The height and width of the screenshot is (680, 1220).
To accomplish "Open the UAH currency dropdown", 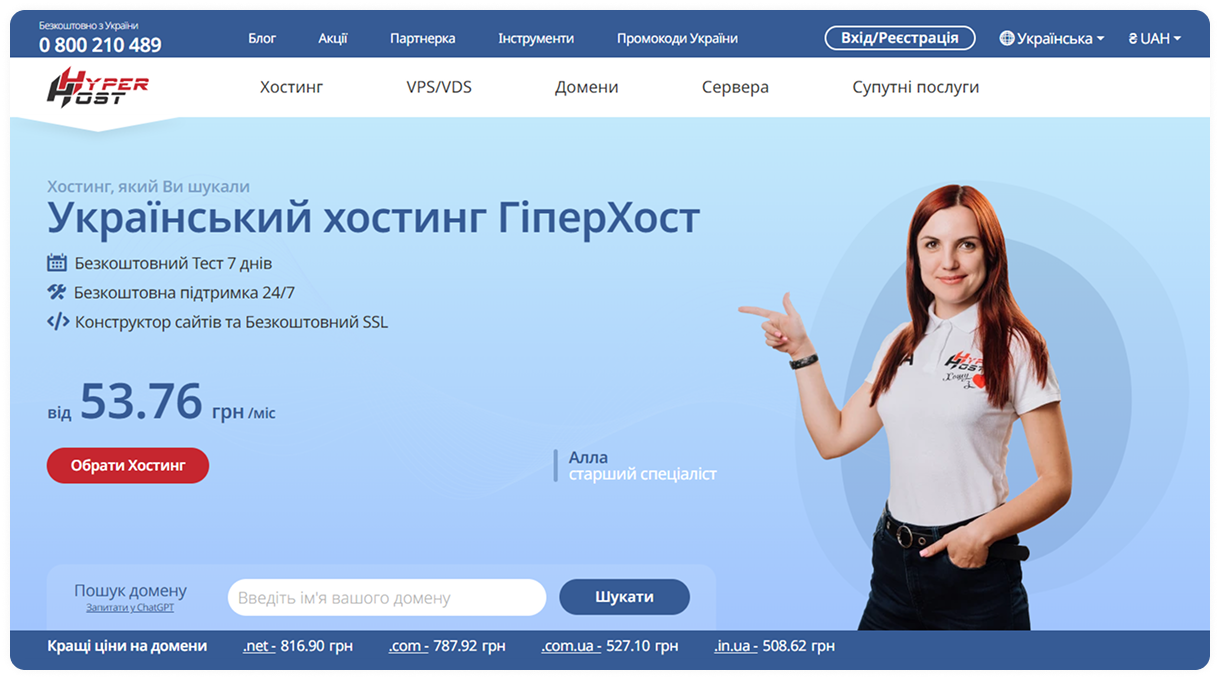I will [1154, 38].
